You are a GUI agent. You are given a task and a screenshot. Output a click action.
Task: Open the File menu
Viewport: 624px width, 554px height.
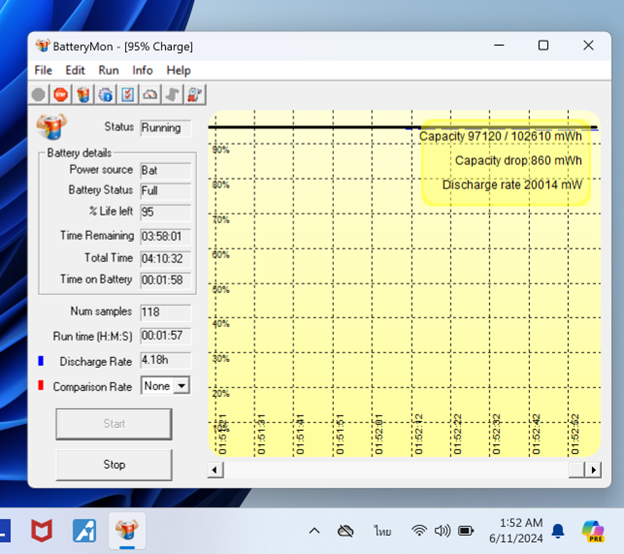[x=43, y=70]
